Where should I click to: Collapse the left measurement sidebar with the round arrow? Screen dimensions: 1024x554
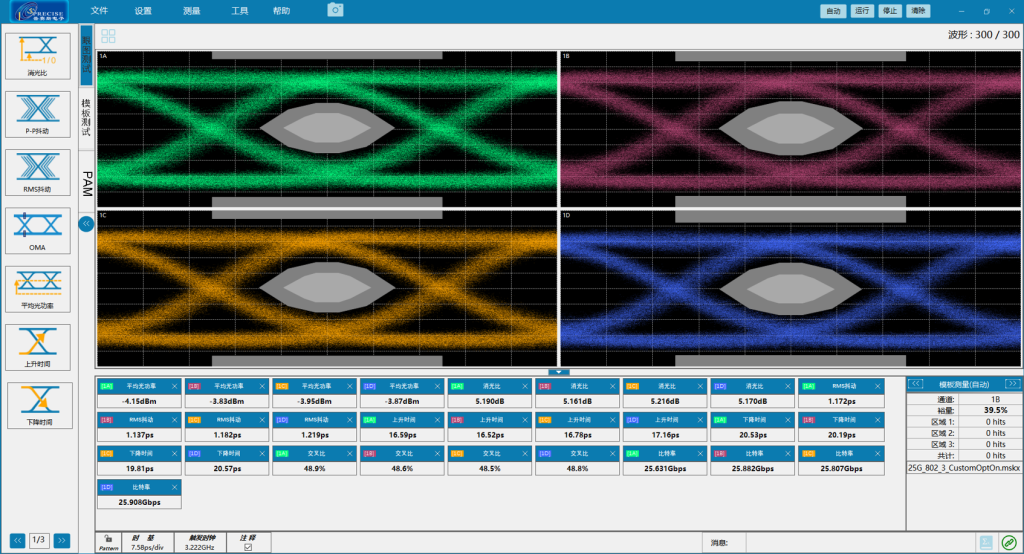[86, 224]
